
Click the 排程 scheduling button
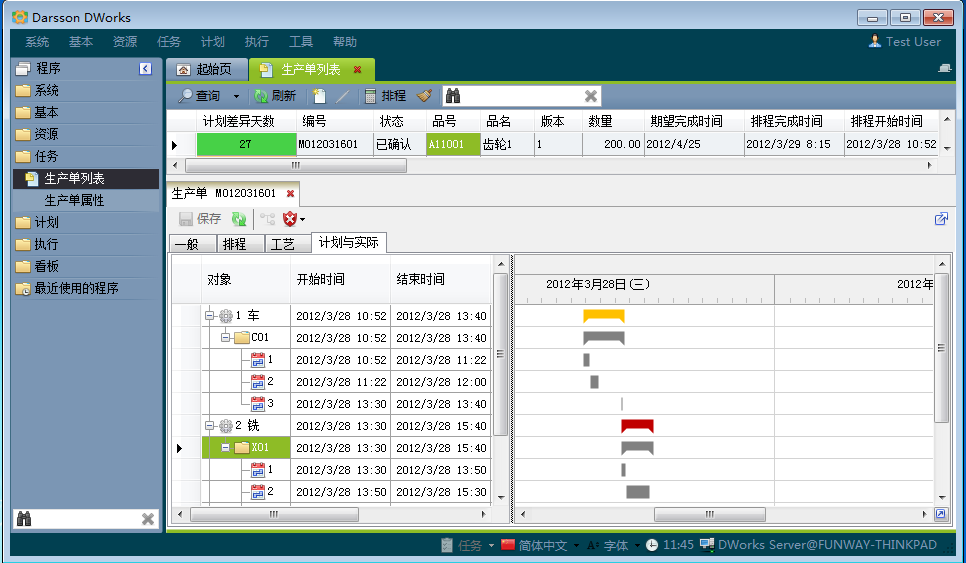pyautogui.click(x=384, y=96)
